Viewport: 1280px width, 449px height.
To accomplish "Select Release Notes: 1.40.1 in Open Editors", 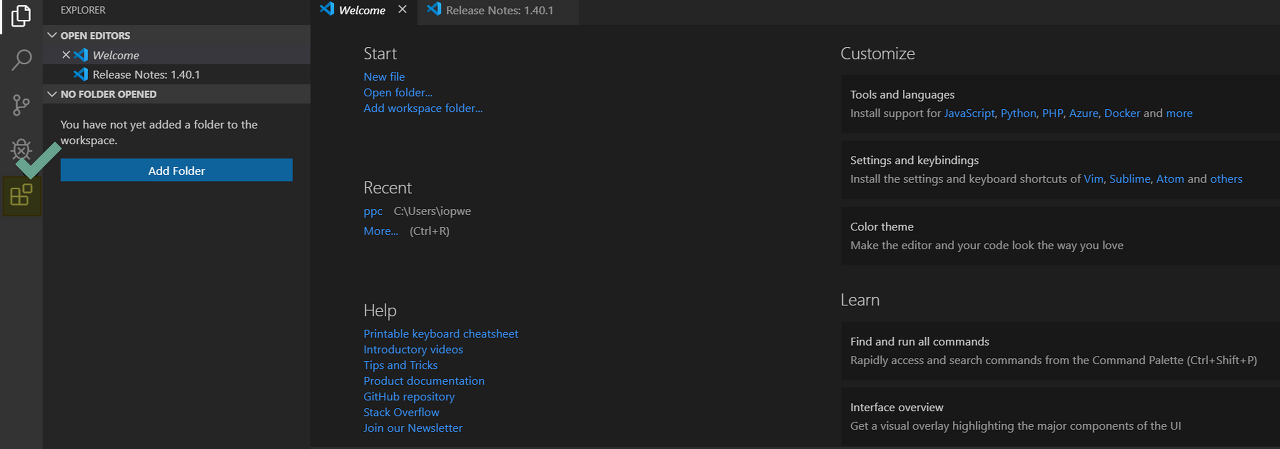I will (x=176, y=74).
